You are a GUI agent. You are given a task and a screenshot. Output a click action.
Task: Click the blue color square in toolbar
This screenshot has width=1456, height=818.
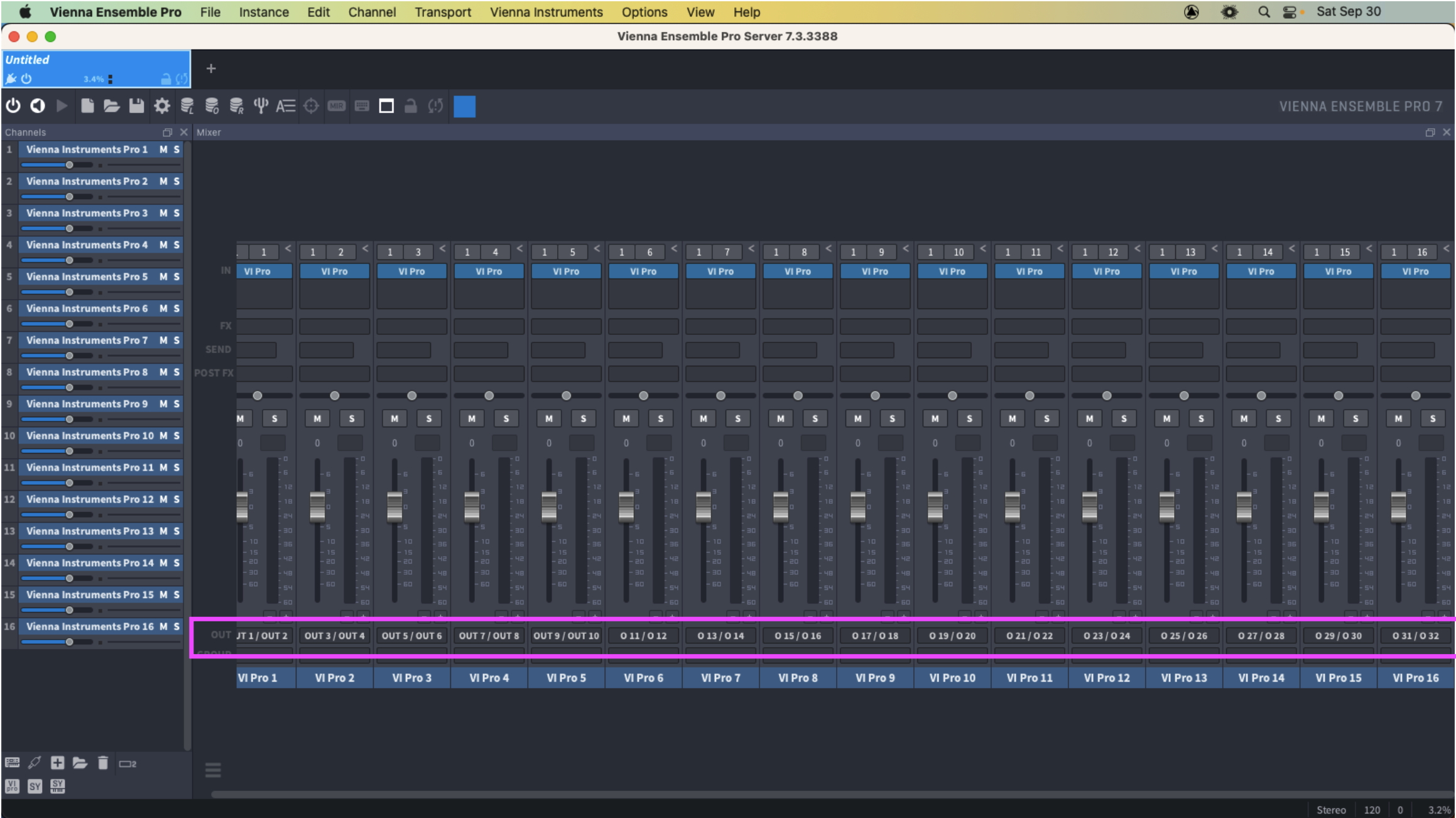pyautogui.click(x=464, y=106)
